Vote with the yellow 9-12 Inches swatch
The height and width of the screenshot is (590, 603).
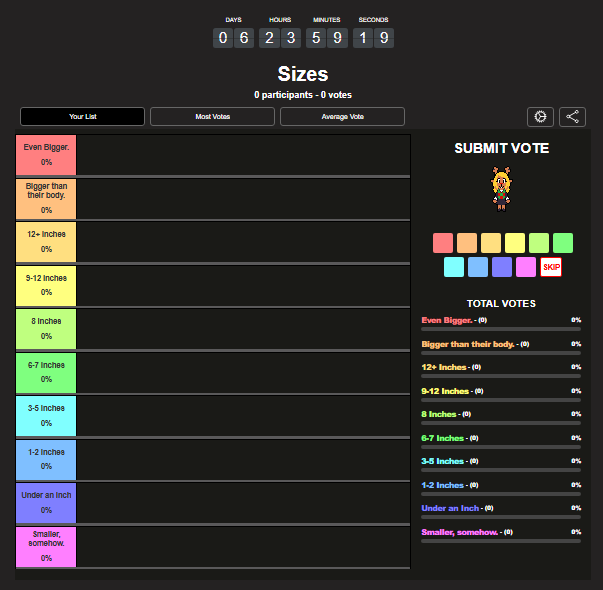515,243
